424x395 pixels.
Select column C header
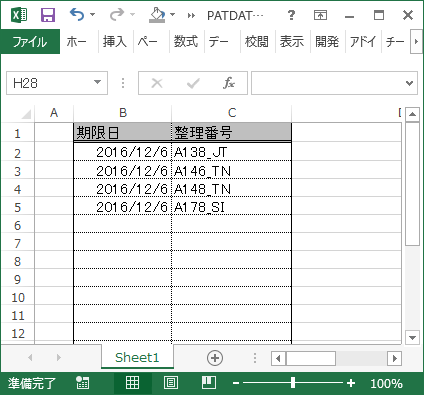click(232, 113)
